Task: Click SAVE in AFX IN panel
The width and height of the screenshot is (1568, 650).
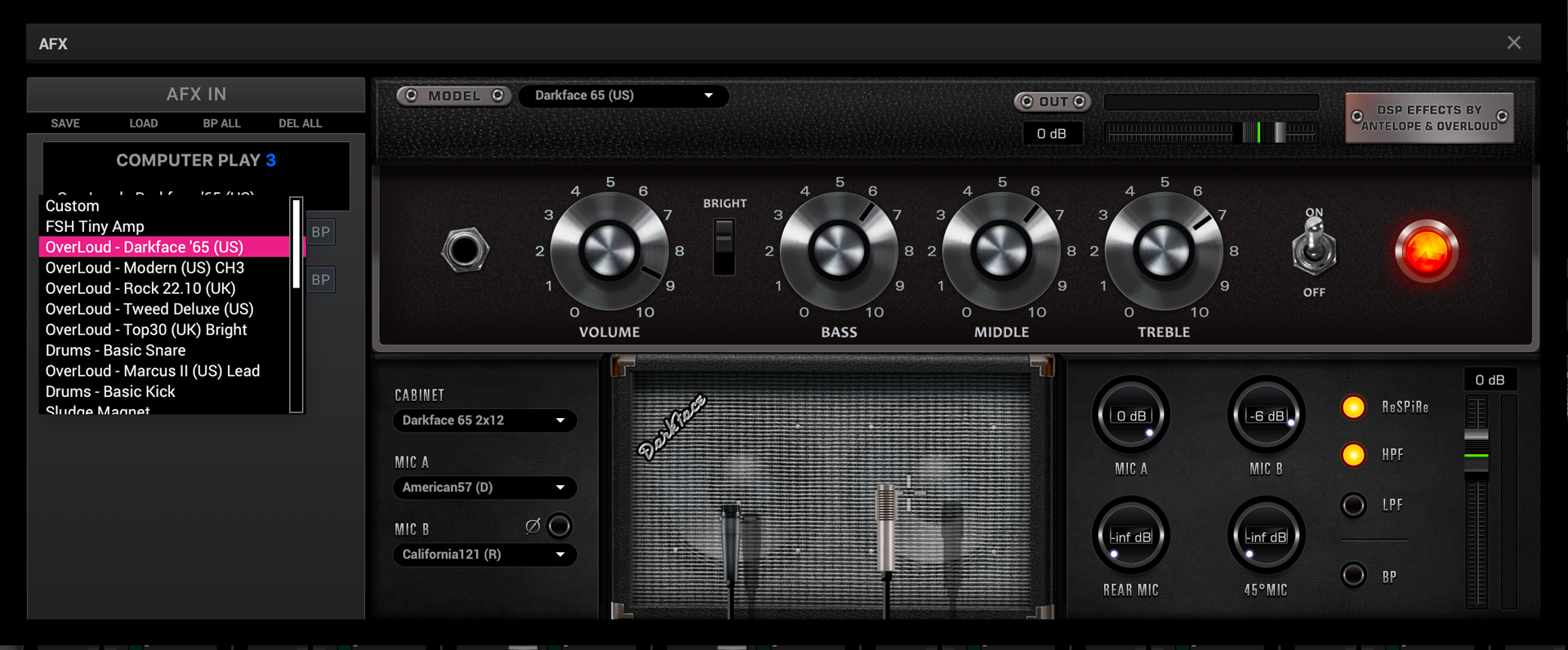Action: [x=65, y=123]
